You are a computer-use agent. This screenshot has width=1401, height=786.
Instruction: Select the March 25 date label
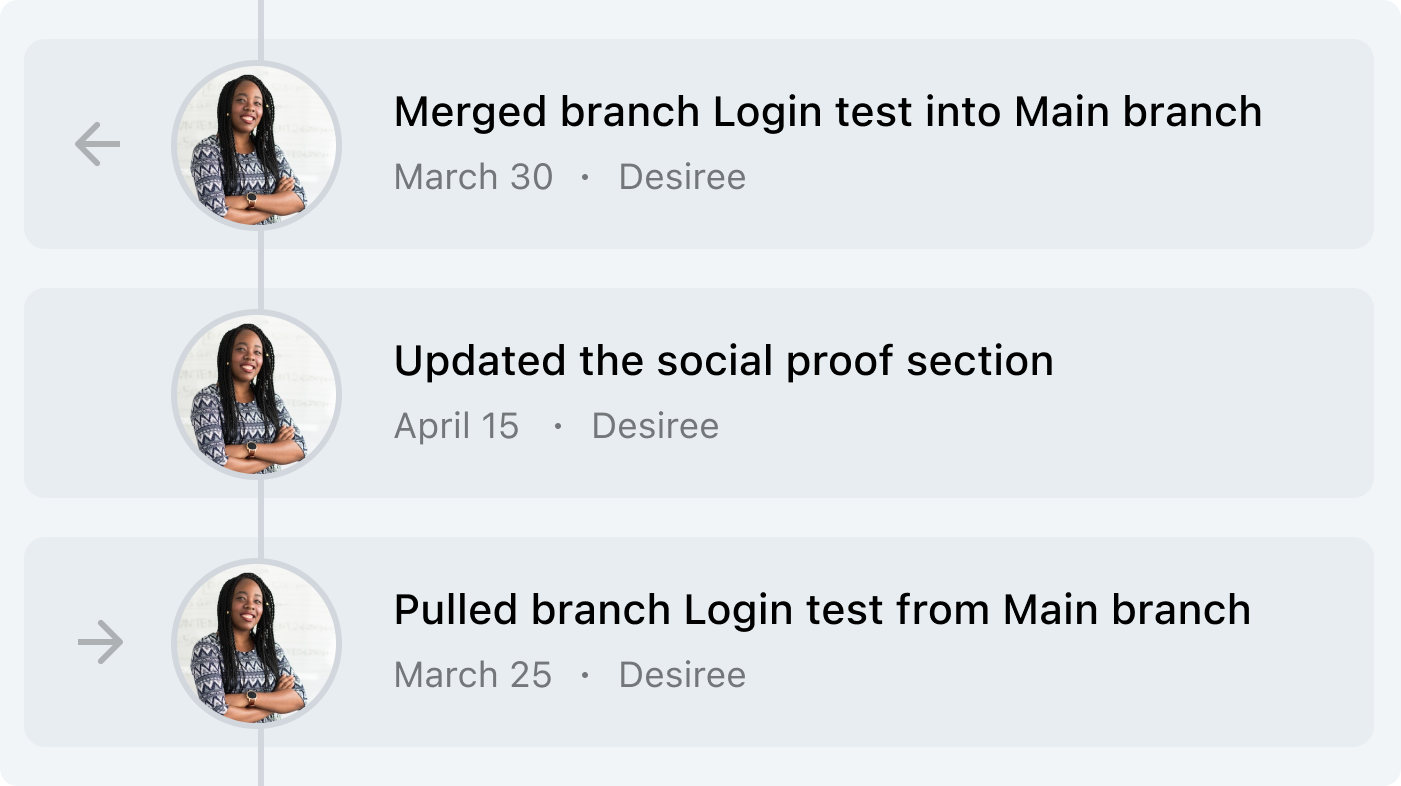coord(473,675)
